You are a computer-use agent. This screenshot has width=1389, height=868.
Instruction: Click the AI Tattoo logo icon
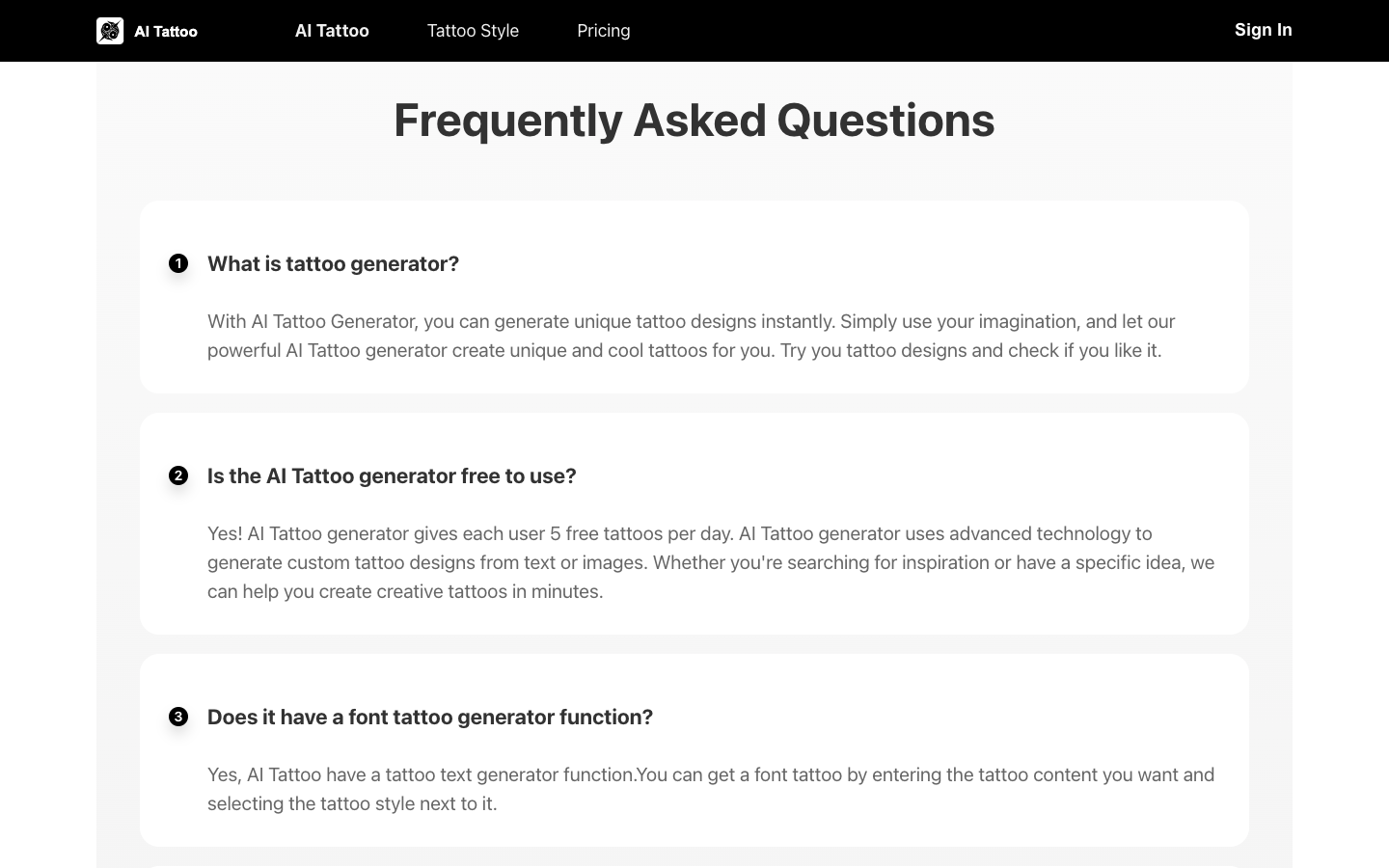tap(110, 31)
